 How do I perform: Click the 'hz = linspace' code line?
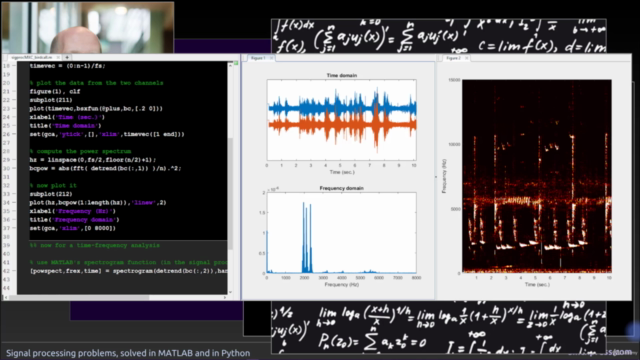point(93,160)
